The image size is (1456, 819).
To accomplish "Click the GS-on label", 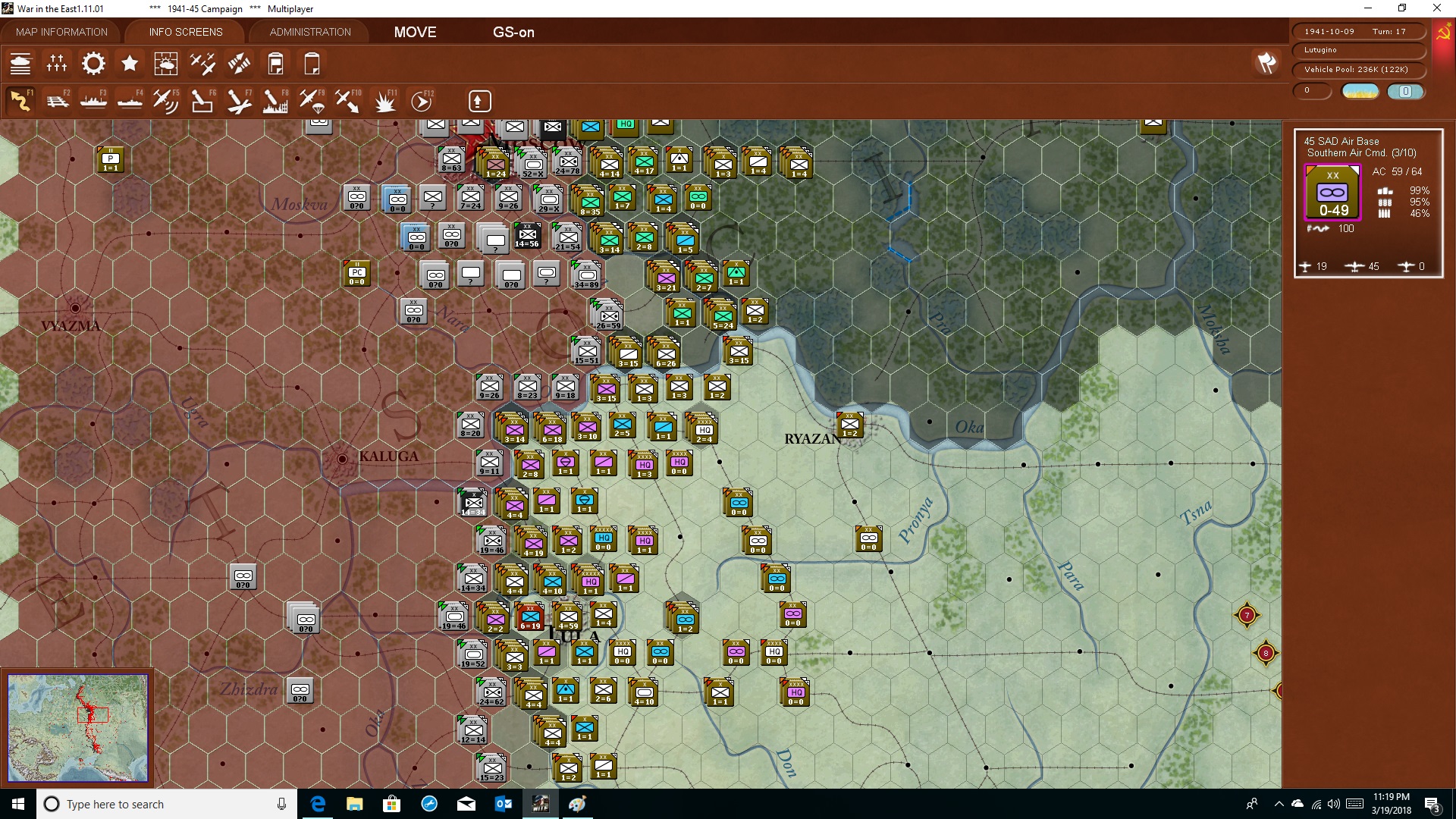I will tap(513, 32).
